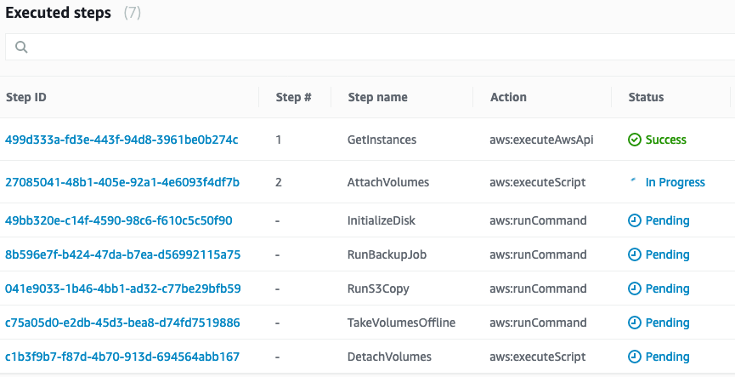Click aws:executeAwsApi action text

point(541,140)
